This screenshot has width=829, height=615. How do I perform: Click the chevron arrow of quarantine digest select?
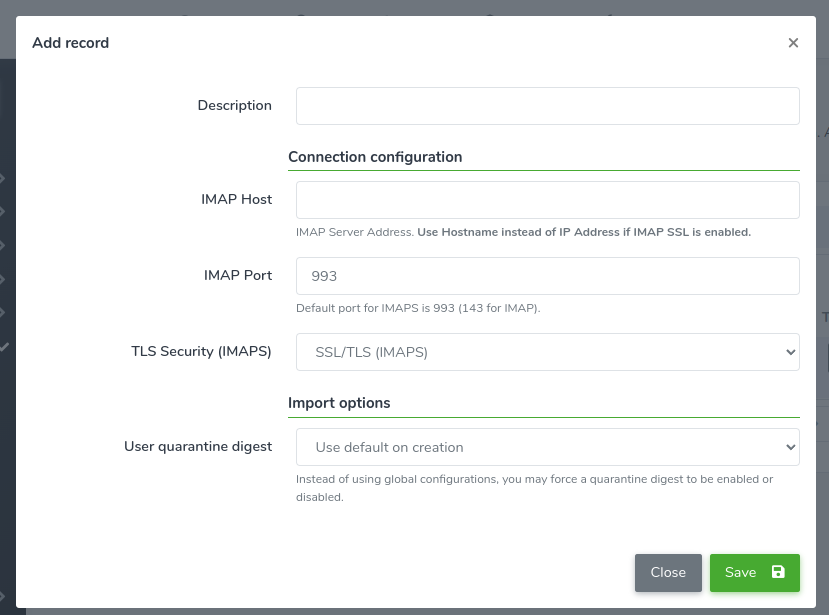coord(790,447)
